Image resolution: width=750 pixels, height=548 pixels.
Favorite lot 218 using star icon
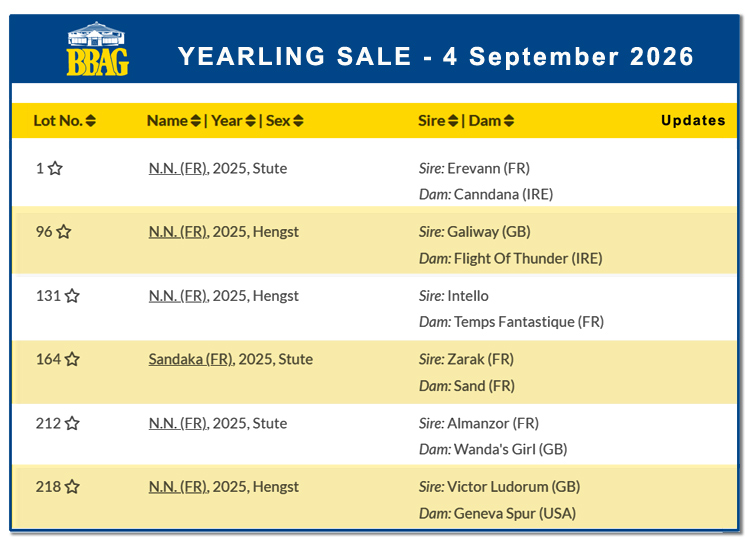pos(72,487)
